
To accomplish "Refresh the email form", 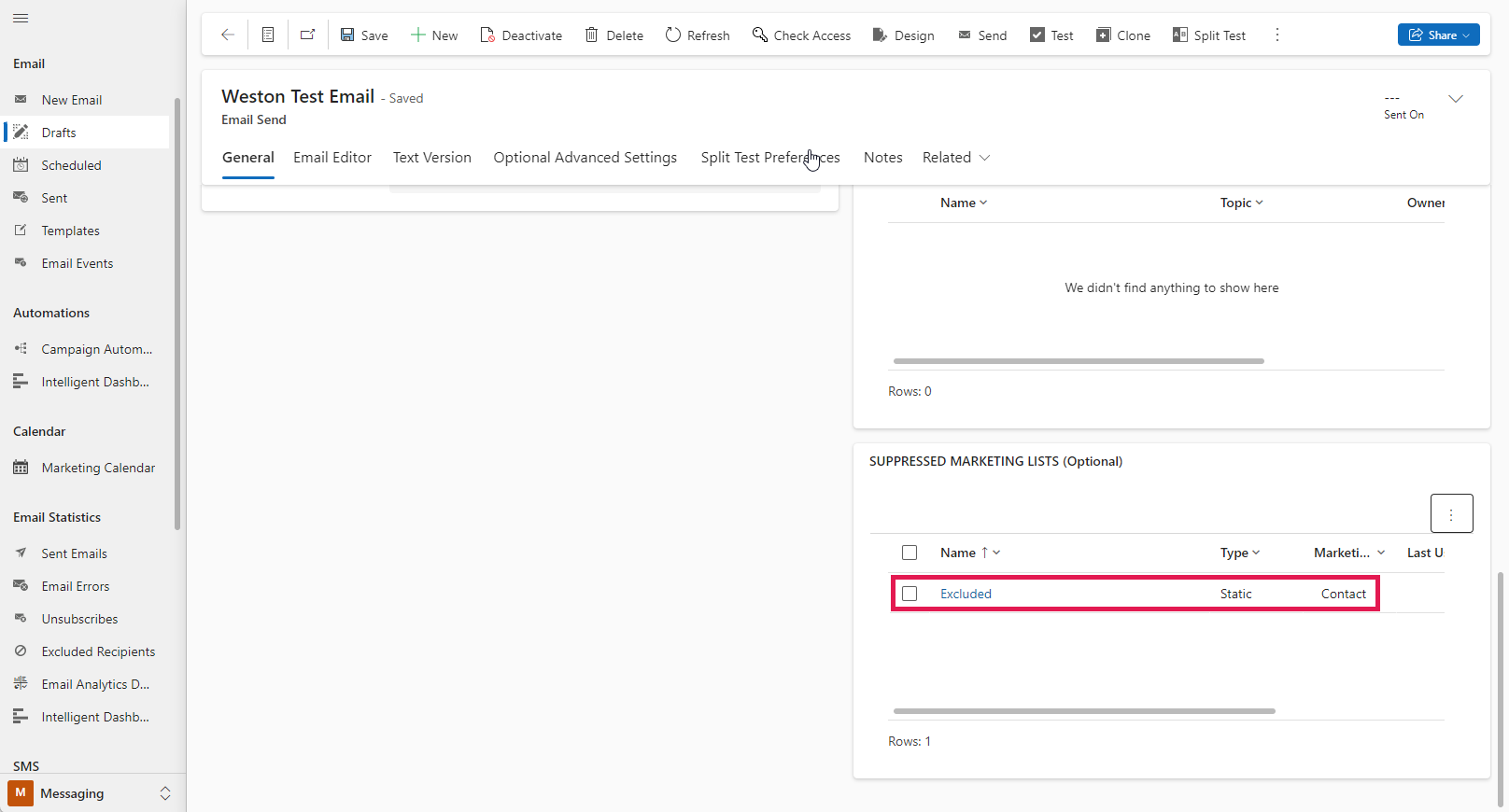I will [698, 35].
